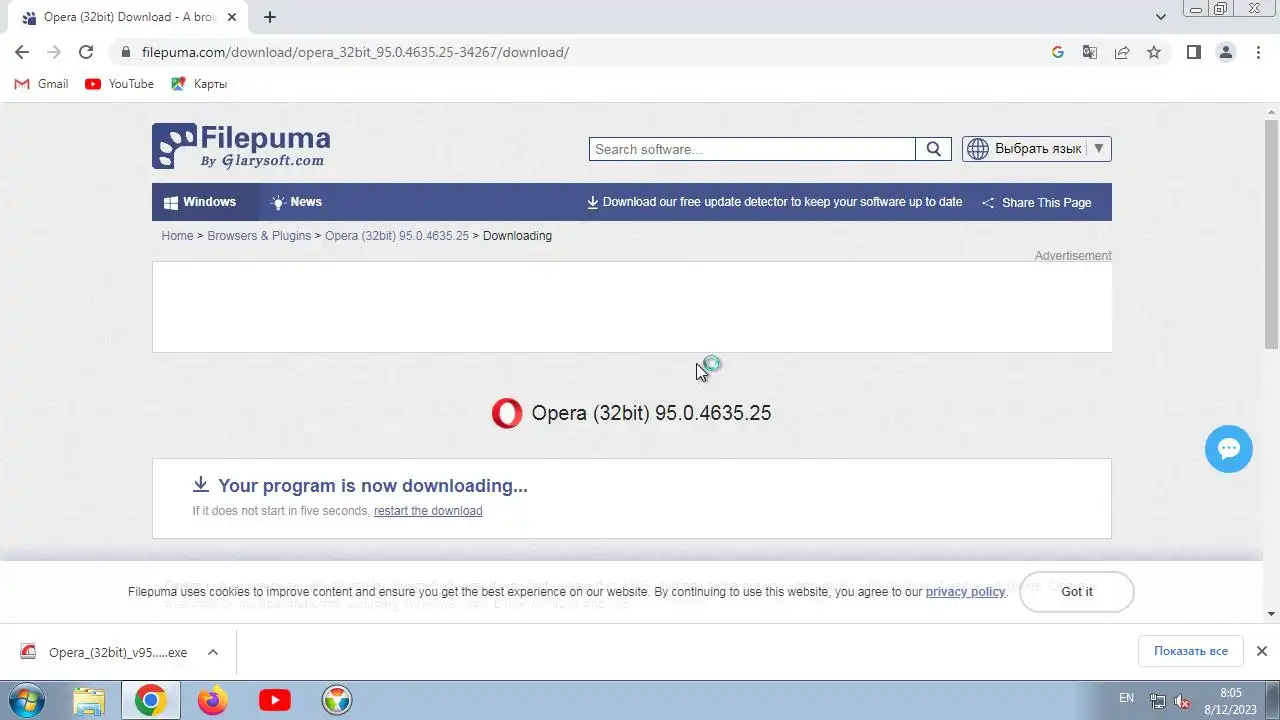Open the downloaded Opera_(32bit) exe file
The width and height of the screenshot is (1280, 720).
104,652
